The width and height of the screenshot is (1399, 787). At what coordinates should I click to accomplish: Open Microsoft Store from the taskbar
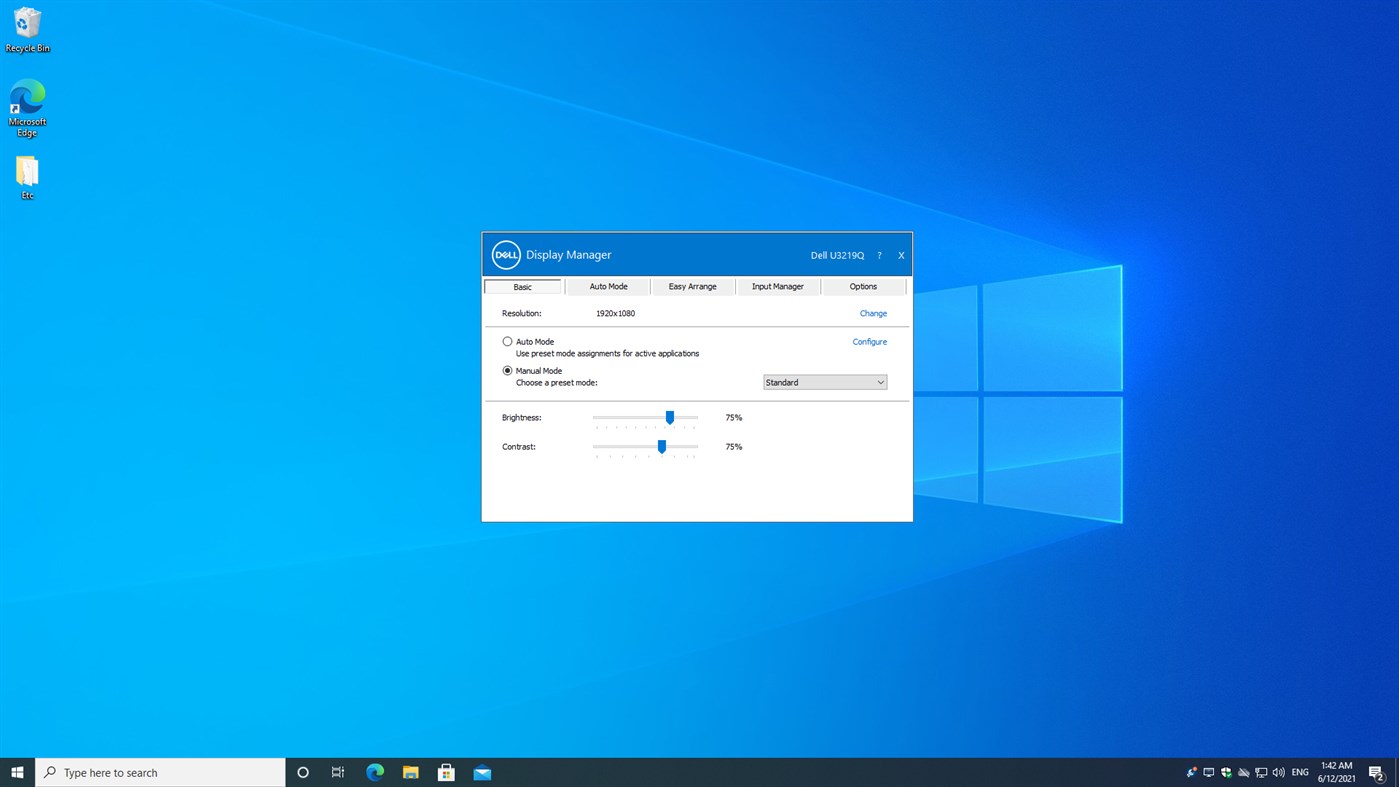point(446,771)
